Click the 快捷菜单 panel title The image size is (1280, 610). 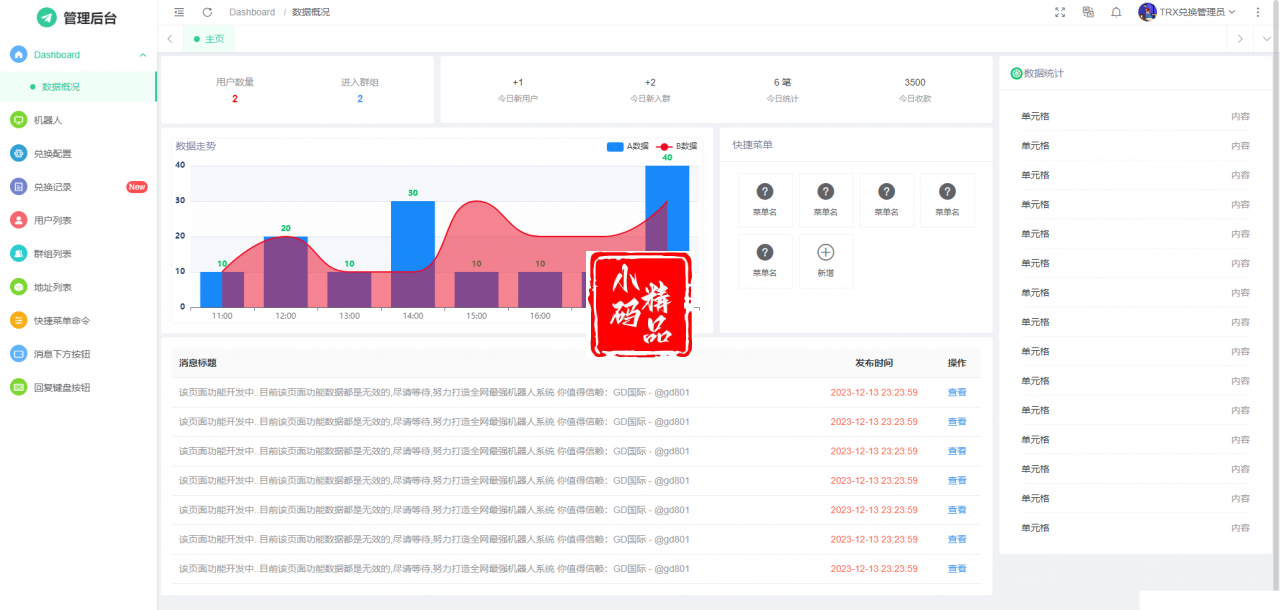click(752, 145)
